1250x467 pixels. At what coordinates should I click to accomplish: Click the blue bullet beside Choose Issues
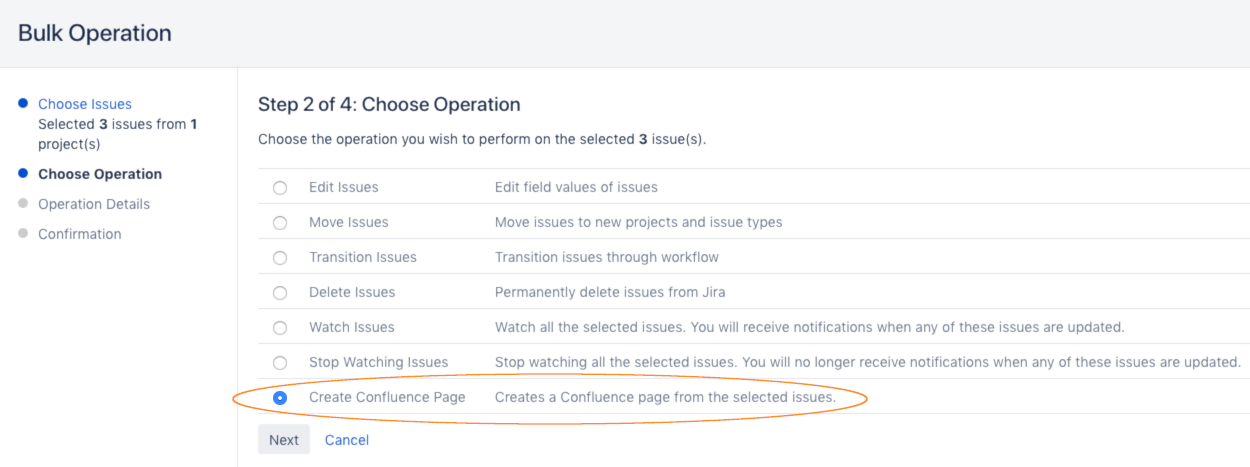(x=23, y=103)
